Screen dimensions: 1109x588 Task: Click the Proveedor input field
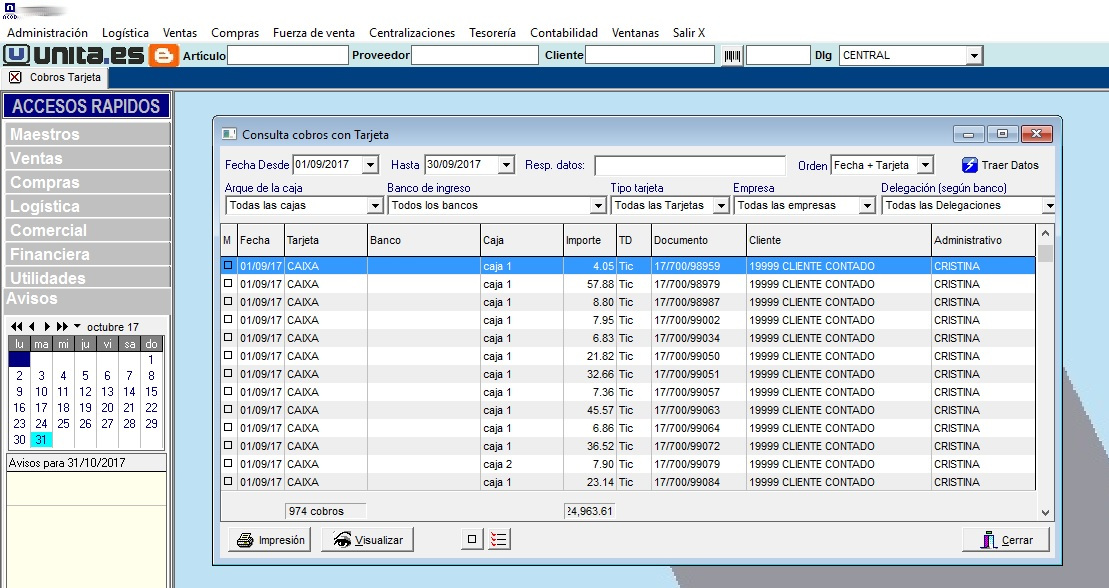tap(475, 55)
